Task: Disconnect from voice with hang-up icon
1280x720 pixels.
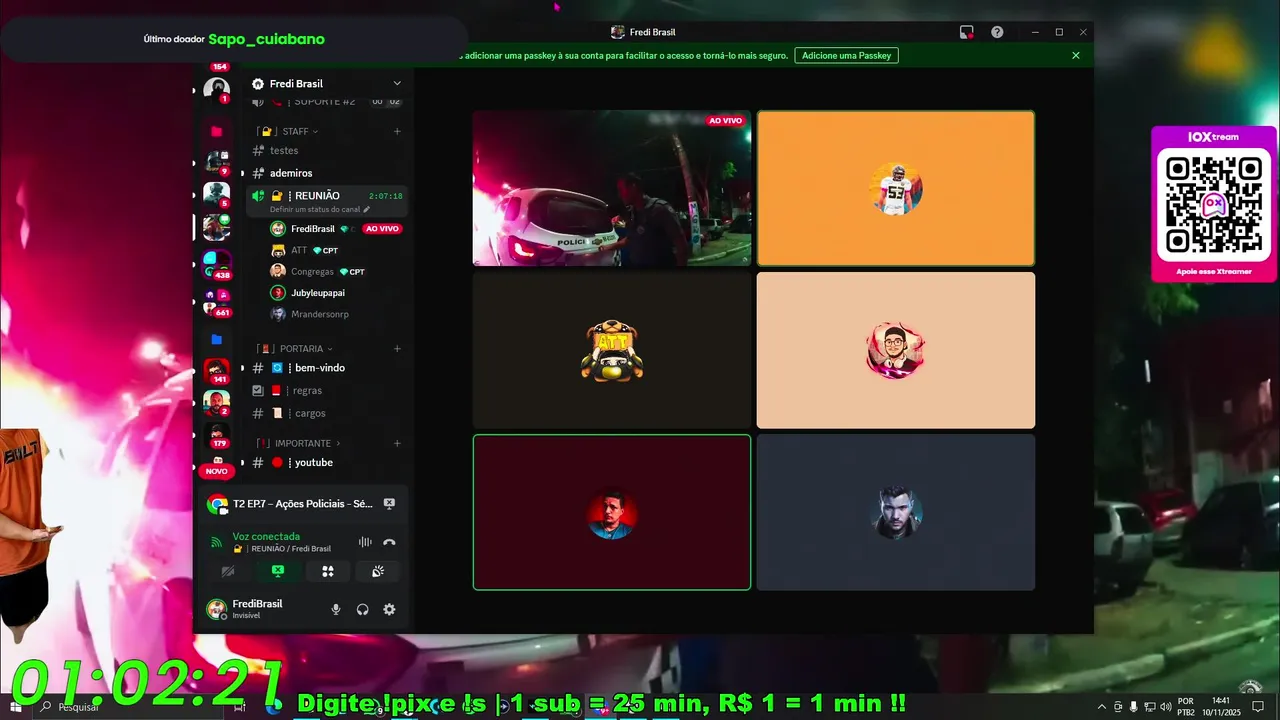Action: 389,542
